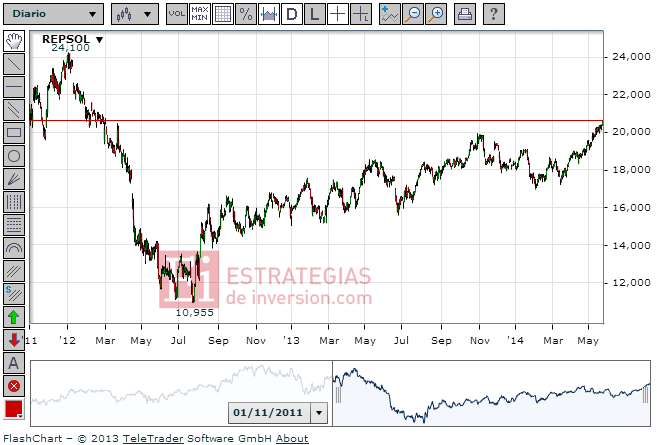The height and width of the screenshot is (445, 657).
Task: Open the red drawing color picker
Action: pos(14,409)
